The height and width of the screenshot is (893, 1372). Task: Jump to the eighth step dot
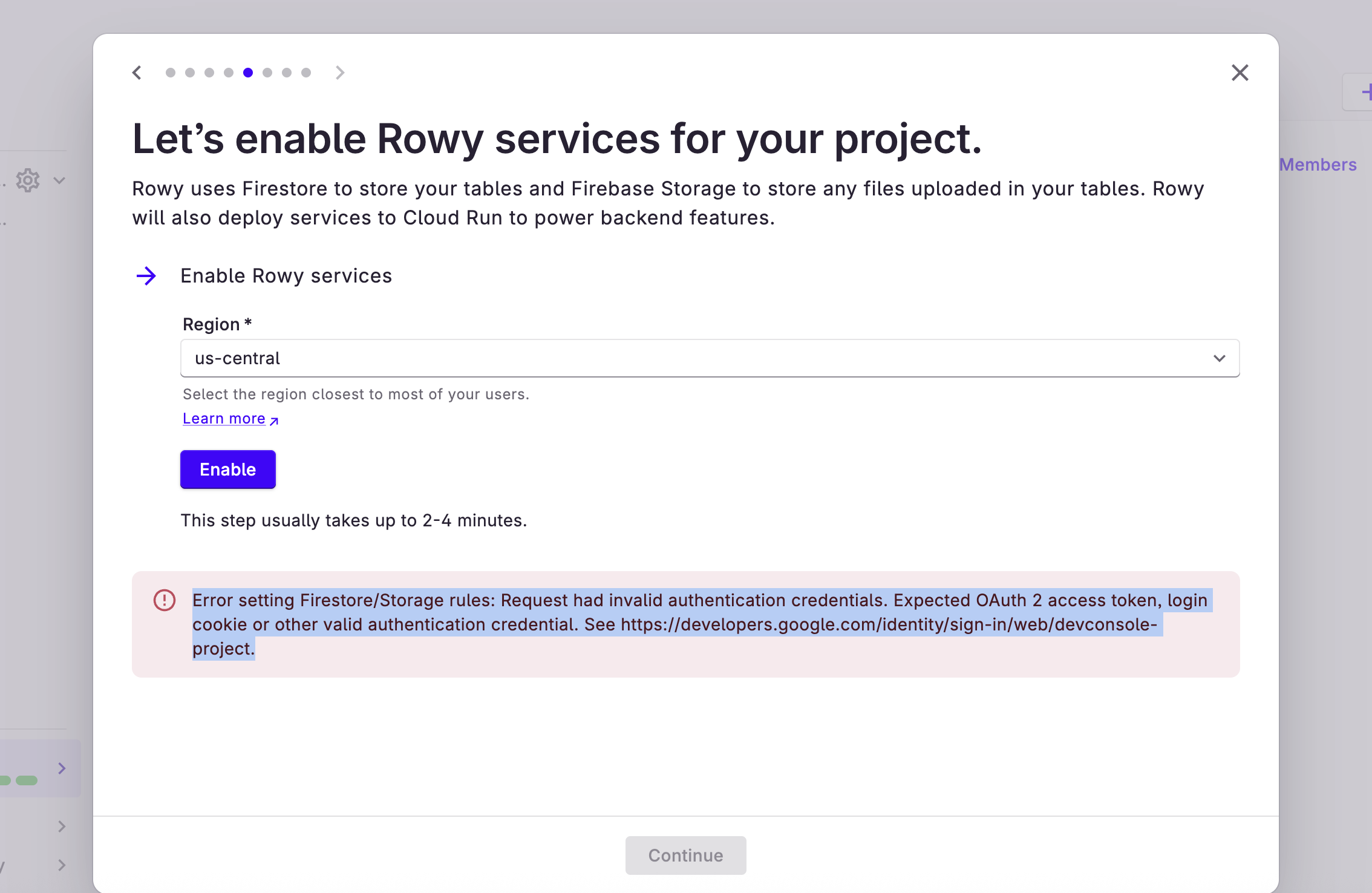[x=306, y=73]
